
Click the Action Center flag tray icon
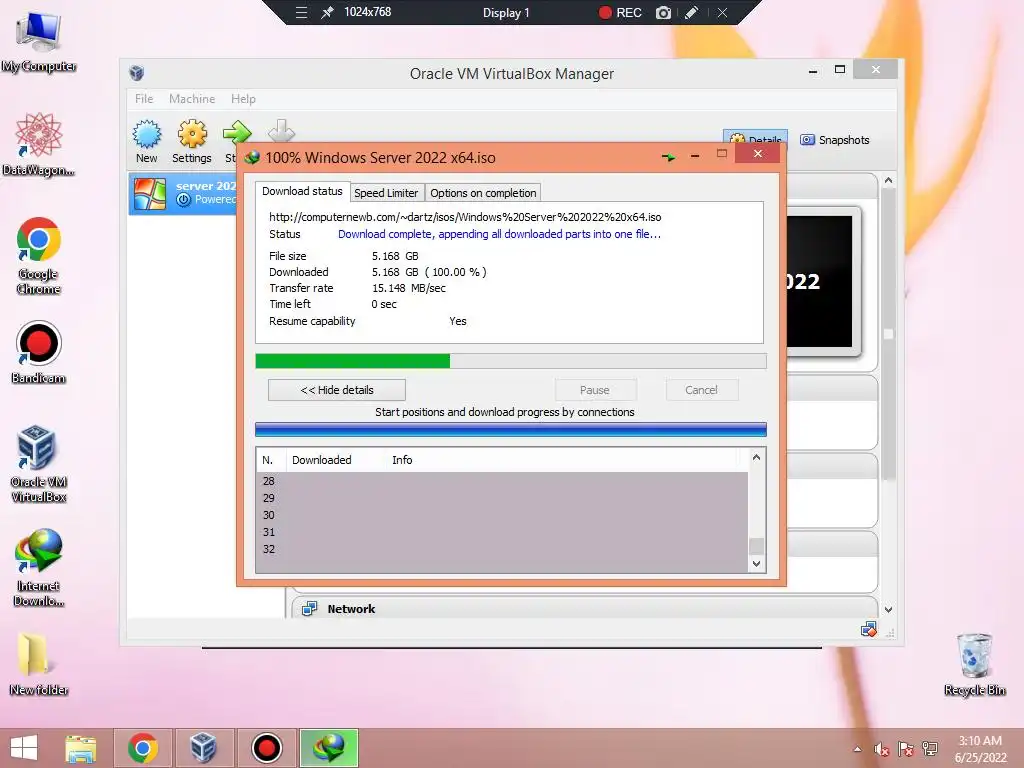click(906, 749)
